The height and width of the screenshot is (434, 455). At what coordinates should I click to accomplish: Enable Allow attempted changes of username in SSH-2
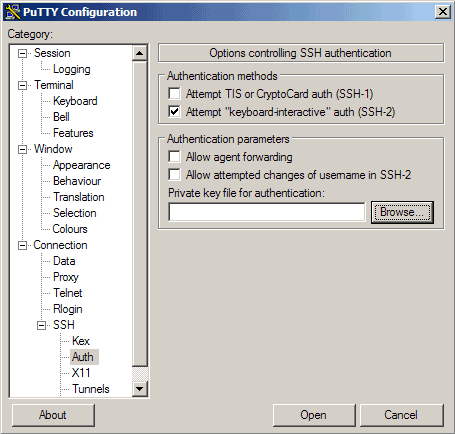point(174,174)
